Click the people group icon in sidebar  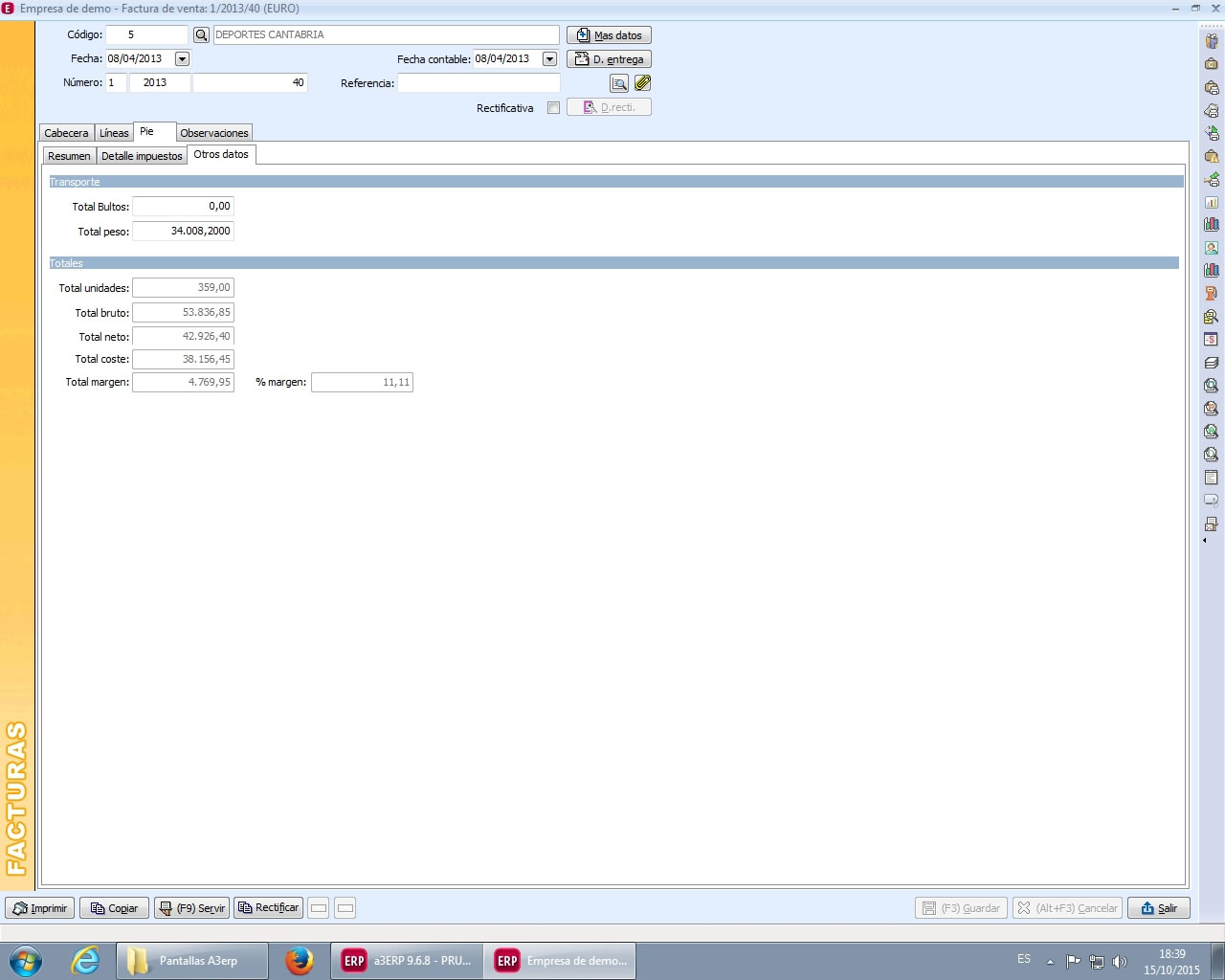[x=1211, y=40]
